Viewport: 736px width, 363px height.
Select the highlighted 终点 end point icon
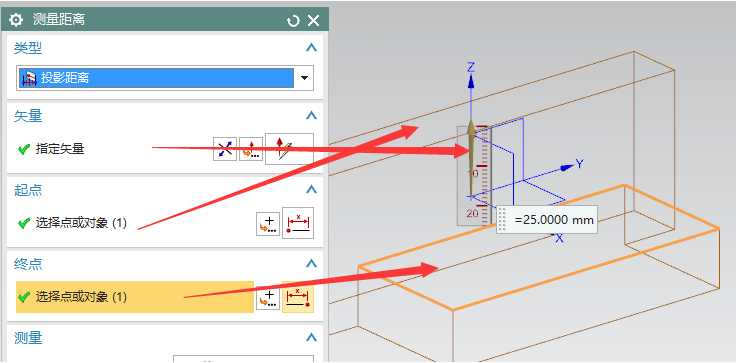298,297
